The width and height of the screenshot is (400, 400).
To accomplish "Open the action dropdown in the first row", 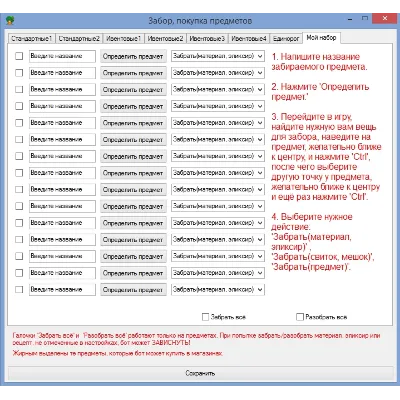I will [x=218, y=56].
